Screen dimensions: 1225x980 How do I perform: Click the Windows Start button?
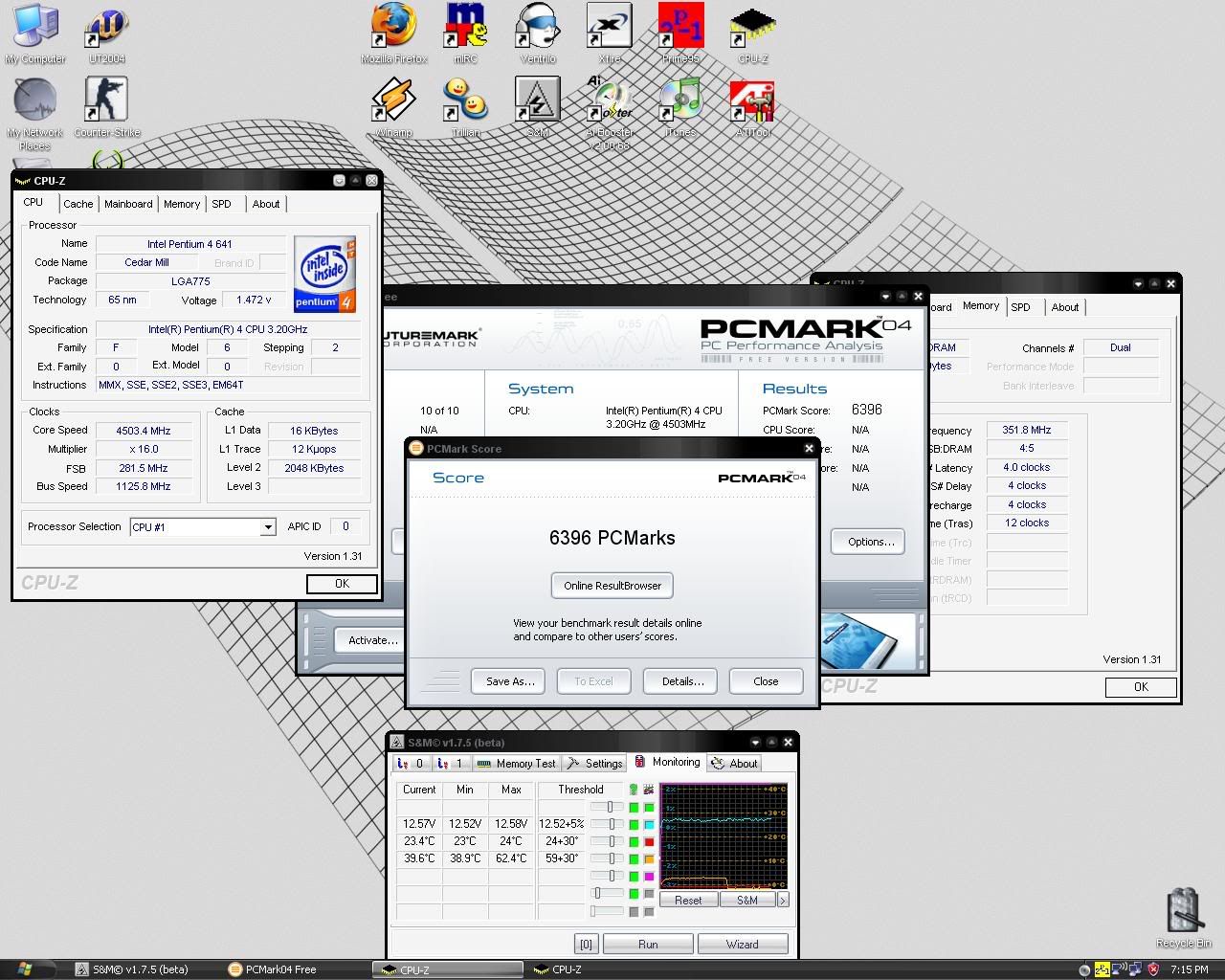tap(24, 969)
